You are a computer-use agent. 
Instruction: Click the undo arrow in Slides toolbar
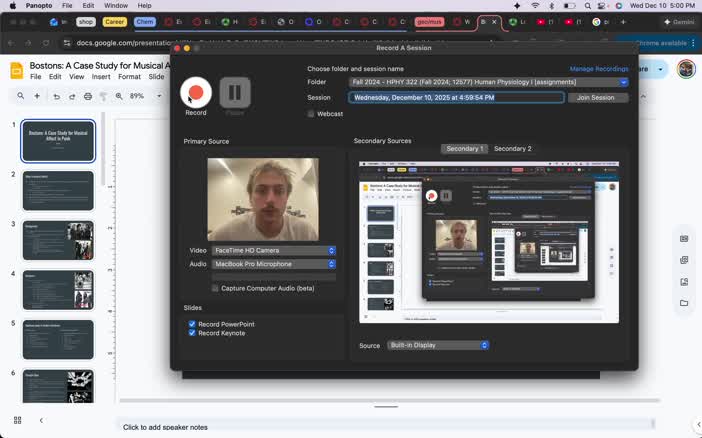(56, 96)
